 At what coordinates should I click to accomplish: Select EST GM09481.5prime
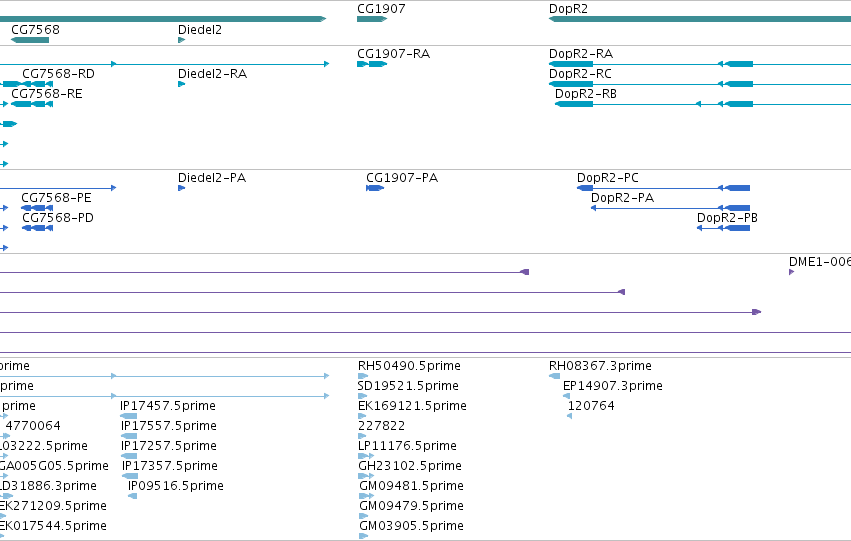(411, 486)
